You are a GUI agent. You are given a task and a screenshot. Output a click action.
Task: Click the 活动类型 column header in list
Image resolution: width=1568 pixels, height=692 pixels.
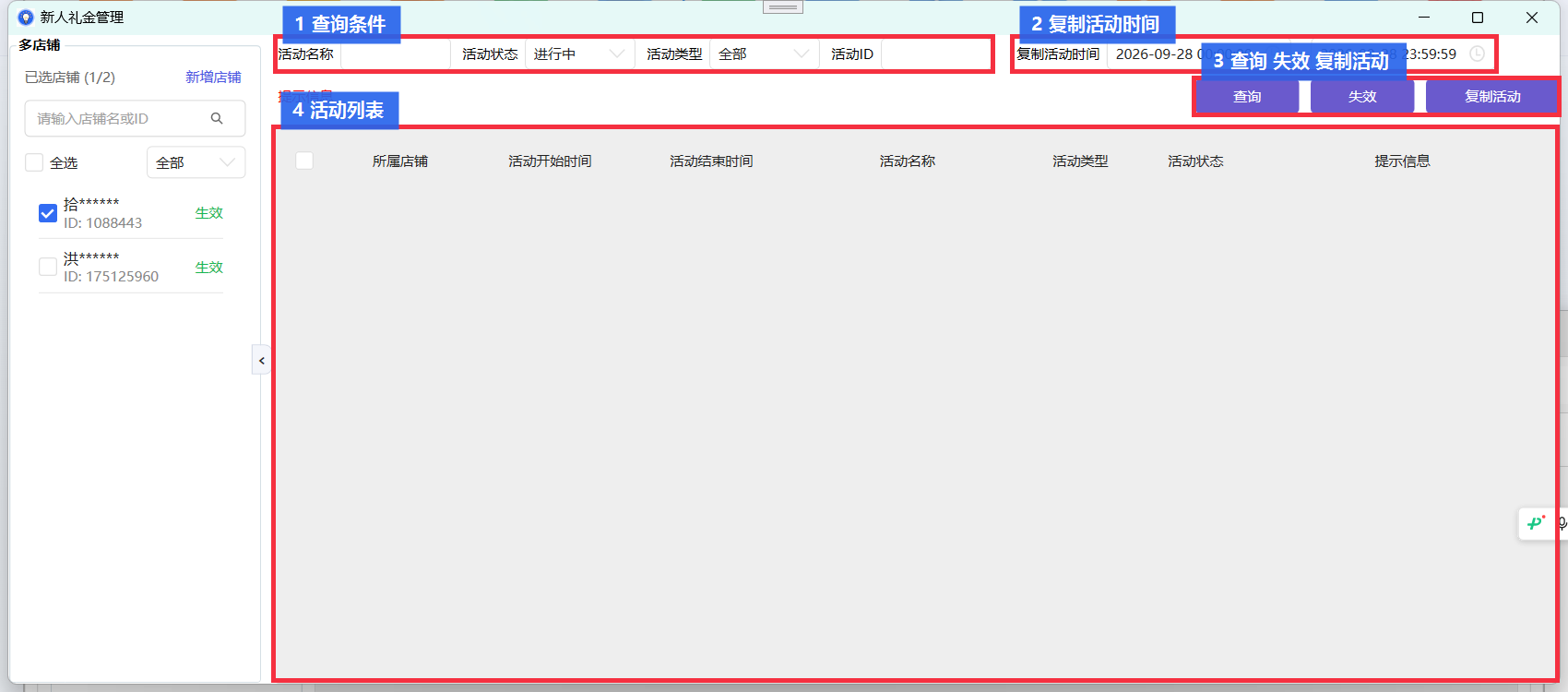coord(1080,161)
